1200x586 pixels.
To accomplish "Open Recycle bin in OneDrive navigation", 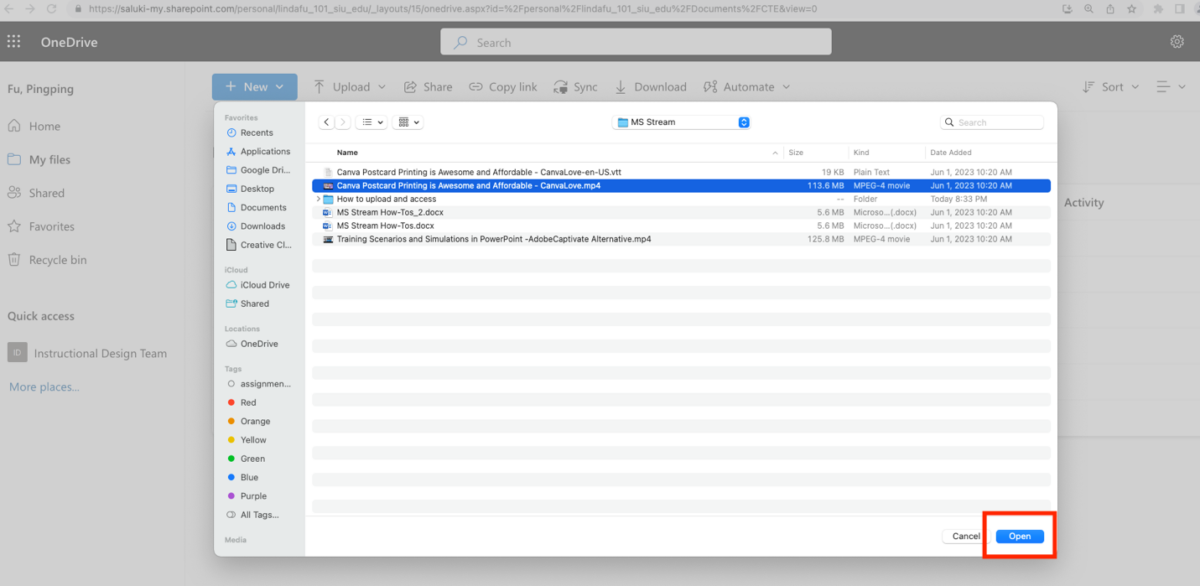I will 47,260.
